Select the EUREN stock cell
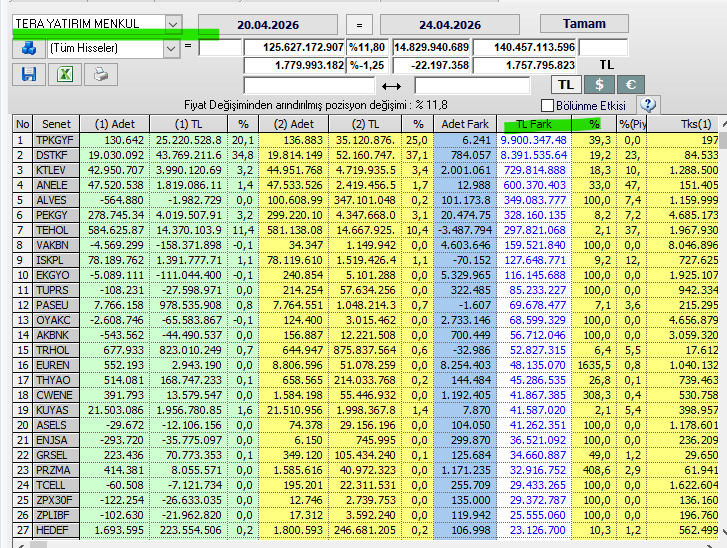The height and width of the screenshot is (548, 727). coord(56,365)
